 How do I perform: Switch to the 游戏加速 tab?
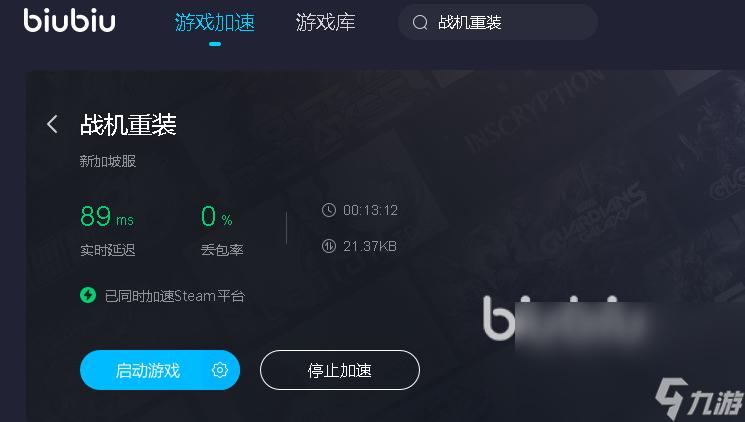click(215, 22)
